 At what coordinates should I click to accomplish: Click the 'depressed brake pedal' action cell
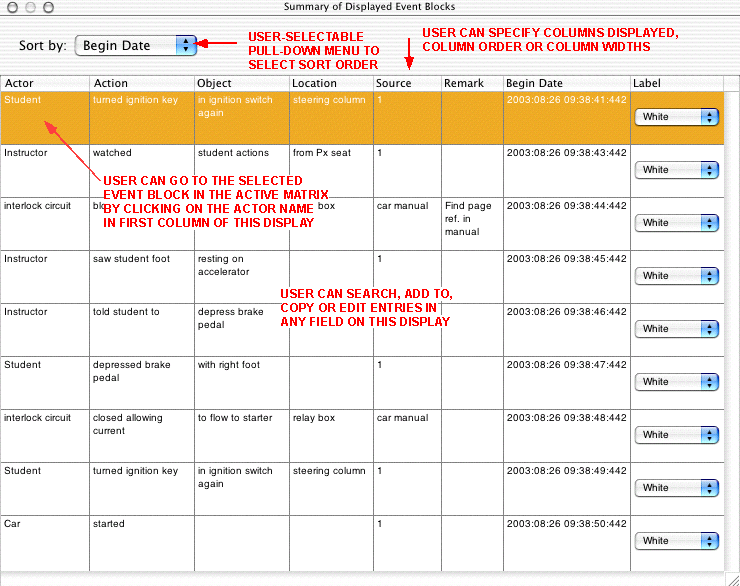tap(142, 383)
